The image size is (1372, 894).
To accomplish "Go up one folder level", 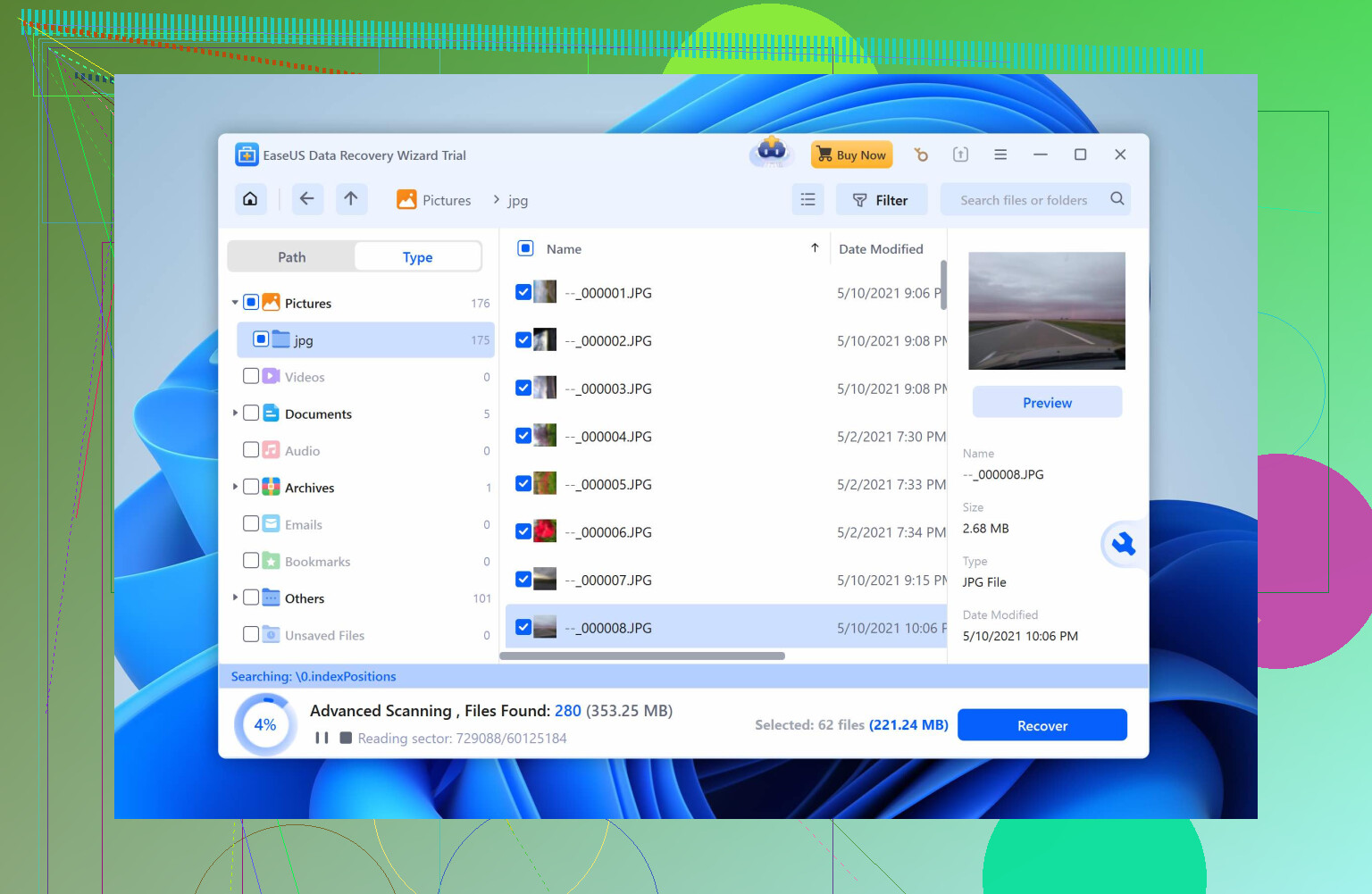I will 351,199.
